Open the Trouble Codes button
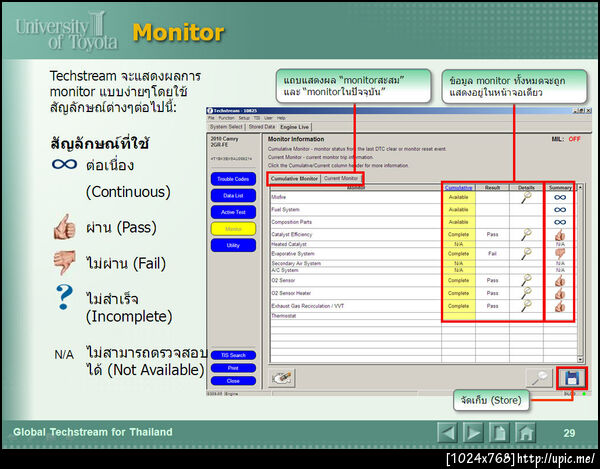The height and width of the screenshot is (469, 600). 233,179
